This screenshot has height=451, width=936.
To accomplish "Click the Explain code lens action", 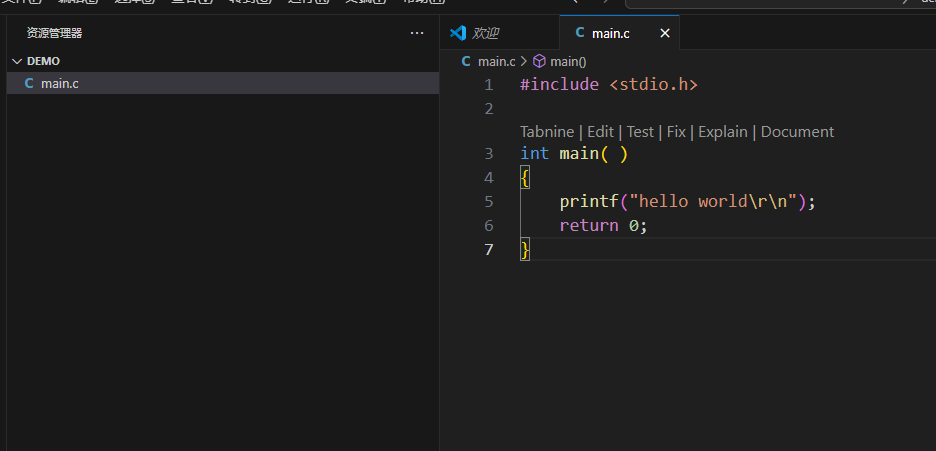I will tap(722, 131).
